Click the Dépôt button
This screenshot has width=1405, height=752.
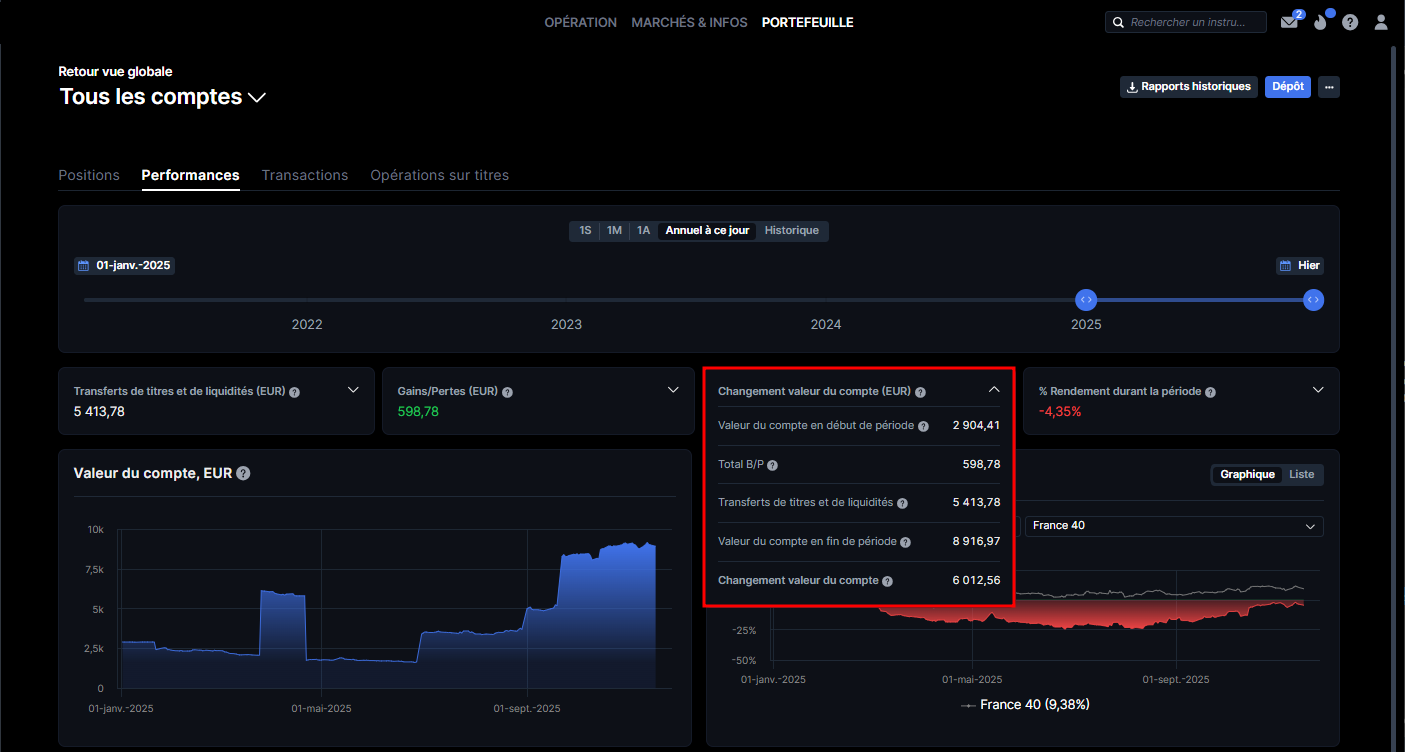coord(1287,87)
